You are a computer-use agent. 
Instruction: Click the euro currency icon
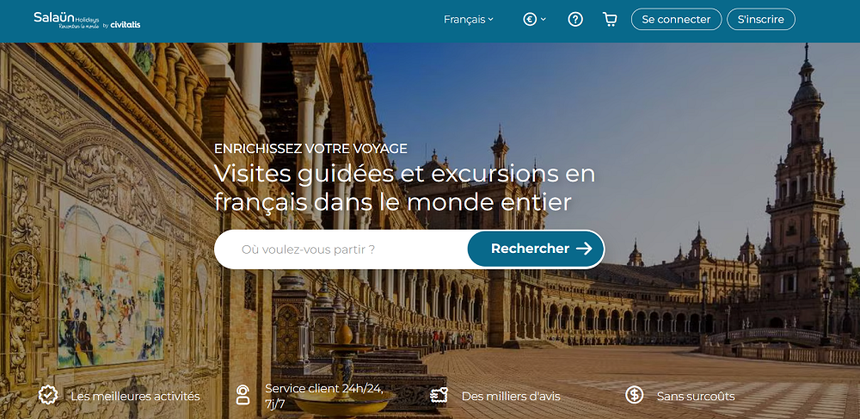pos(529,20)
